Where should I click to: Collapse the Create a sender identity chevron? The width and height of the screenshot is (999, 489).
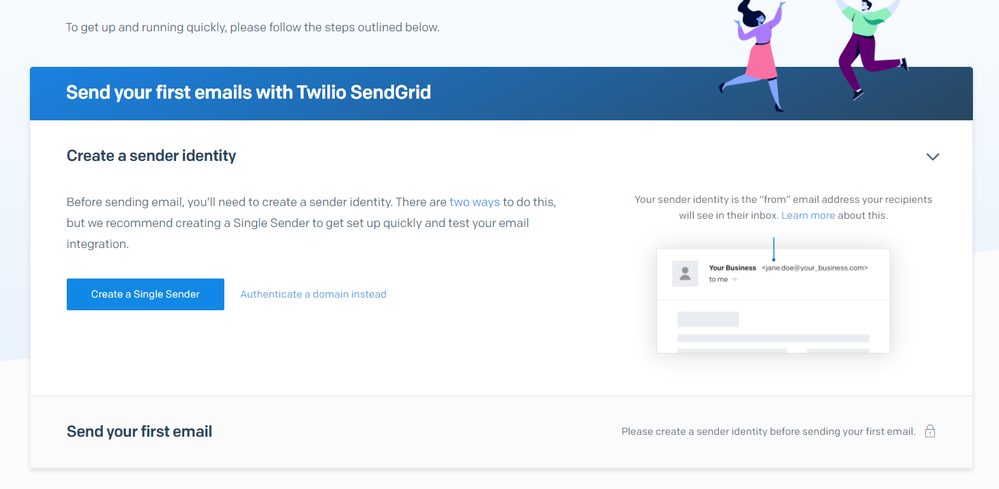(932, 157)
